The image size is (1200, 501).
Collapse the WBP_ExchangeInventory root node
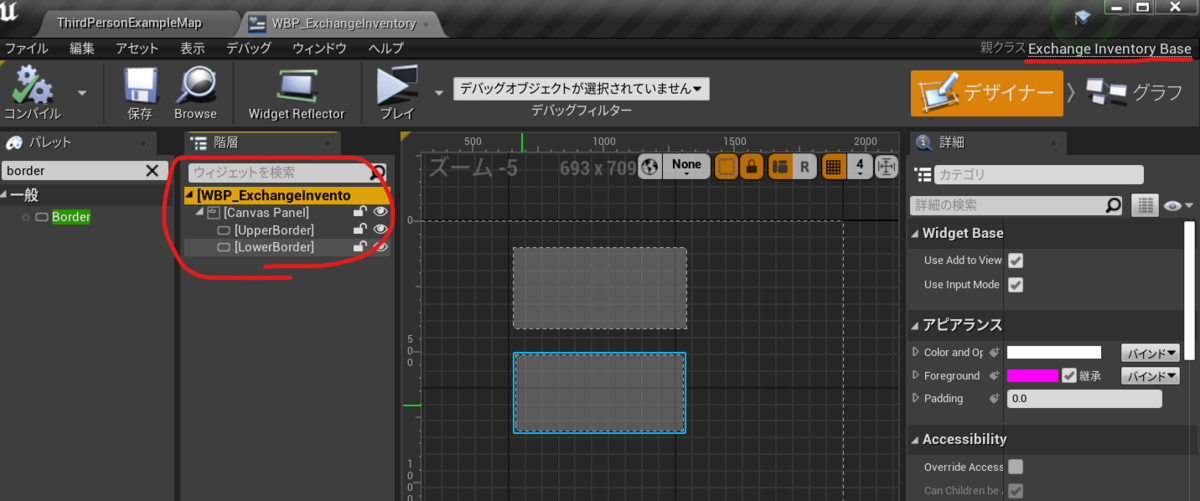(190, 196)
